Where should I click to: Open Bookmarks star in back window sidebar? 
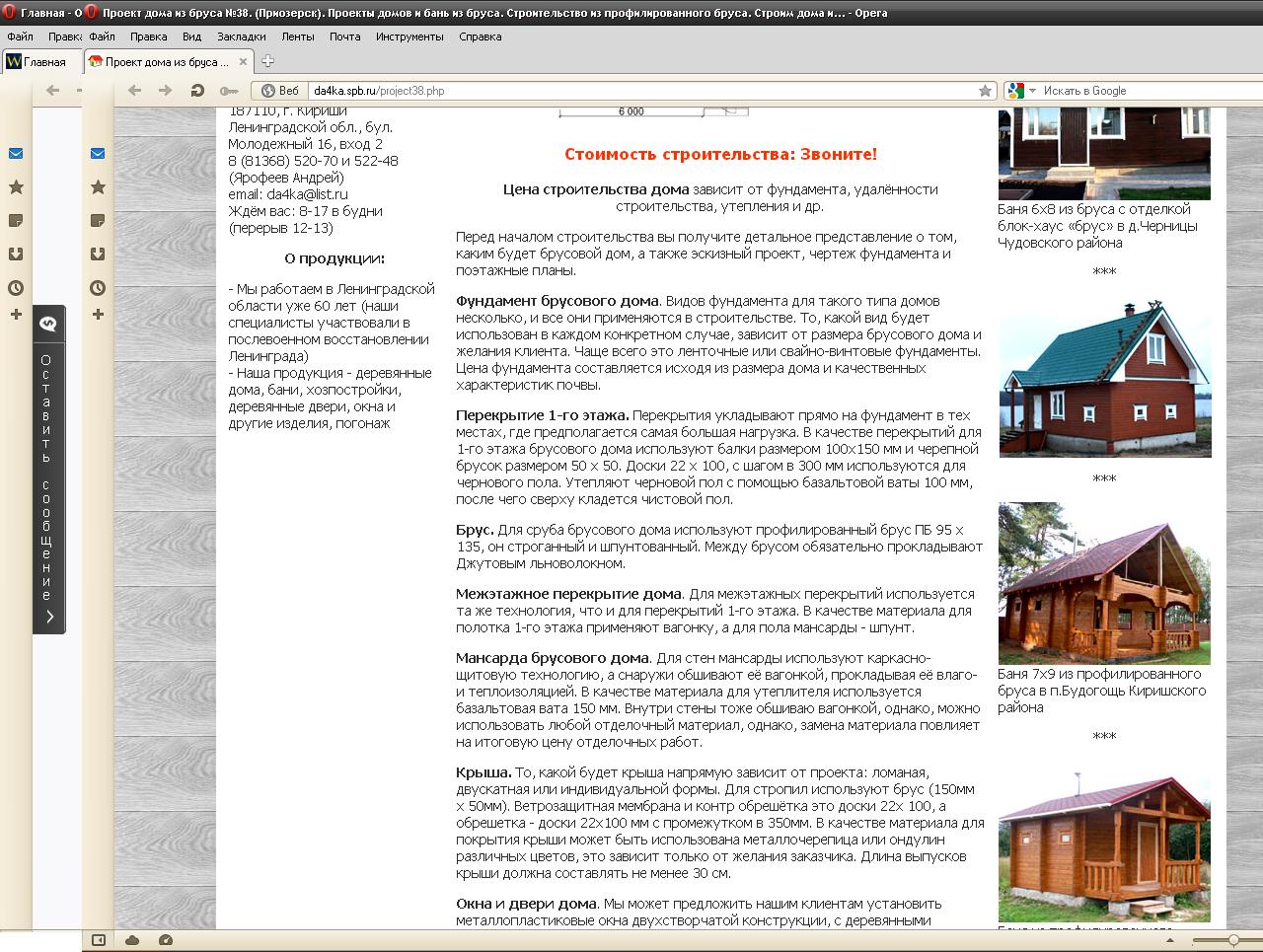coord(16,187)
